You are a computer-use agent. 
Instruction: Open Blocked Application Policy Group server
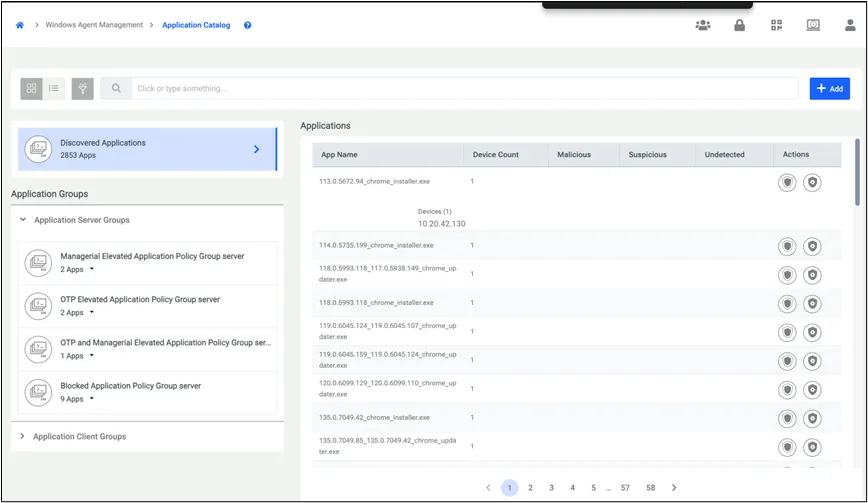[x=131, y=386]
